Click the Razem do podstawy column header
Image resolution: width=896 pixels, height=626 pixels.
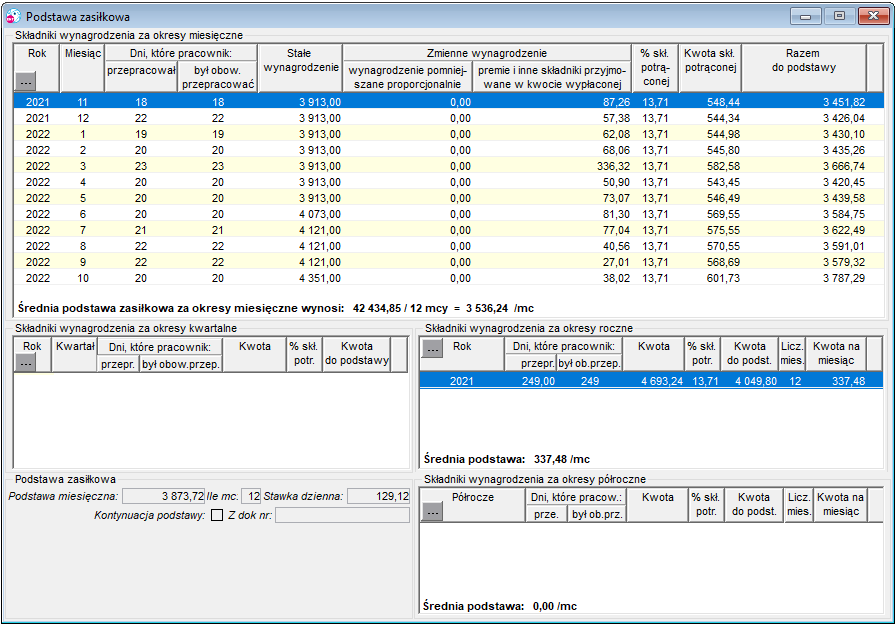point(803,68)
